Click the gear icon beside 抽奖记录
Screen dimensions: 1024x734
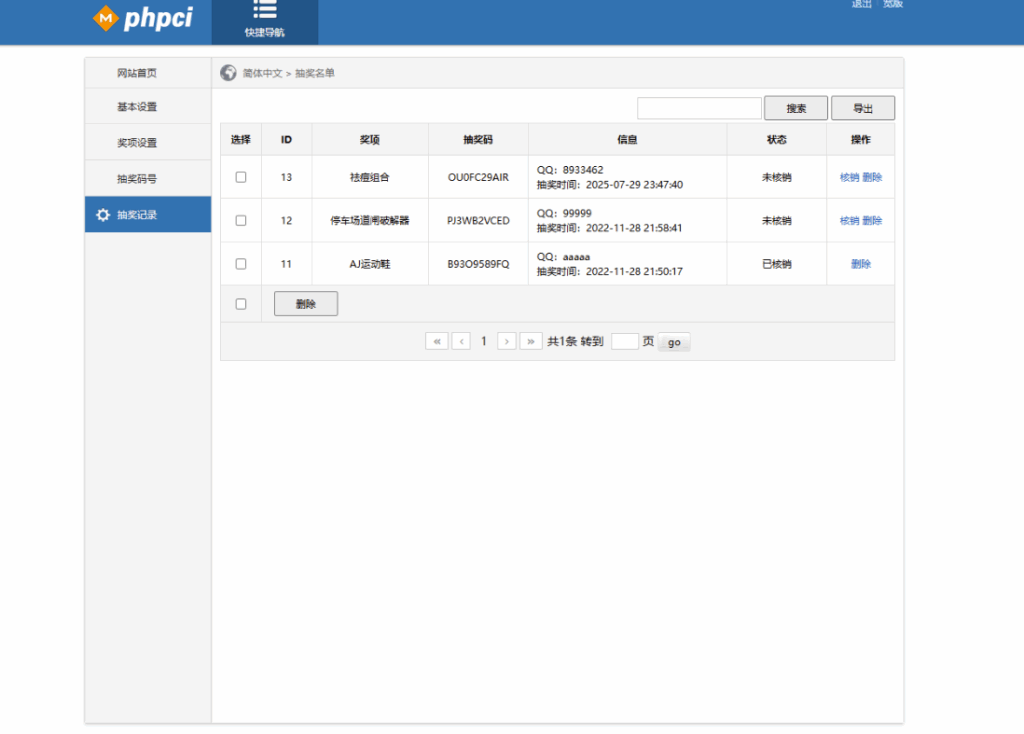pyautogui.click(x=103, y=215)
